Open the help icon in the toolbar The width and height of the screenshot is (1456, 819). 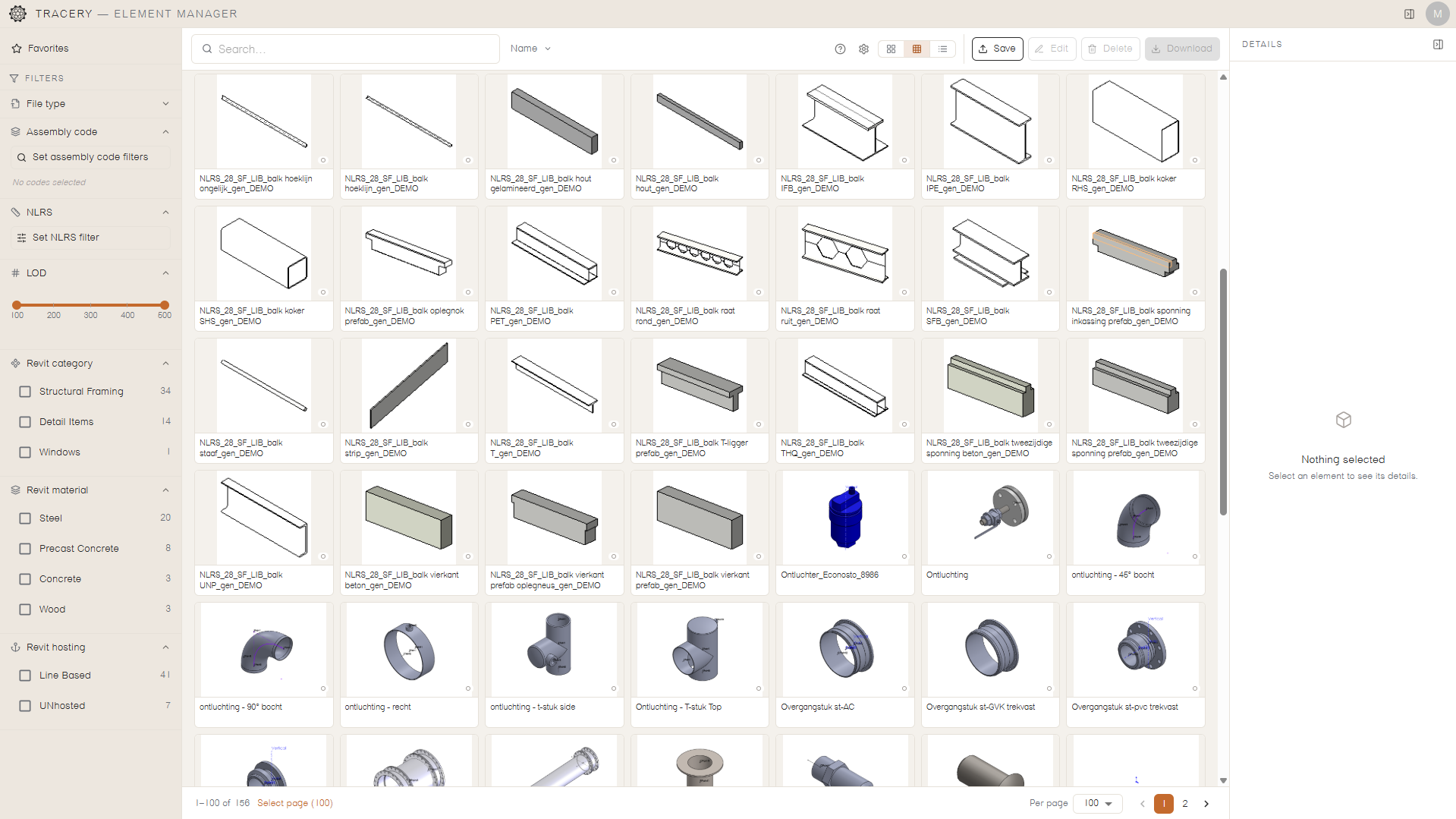pyautogui.click(x=840, y=49)
